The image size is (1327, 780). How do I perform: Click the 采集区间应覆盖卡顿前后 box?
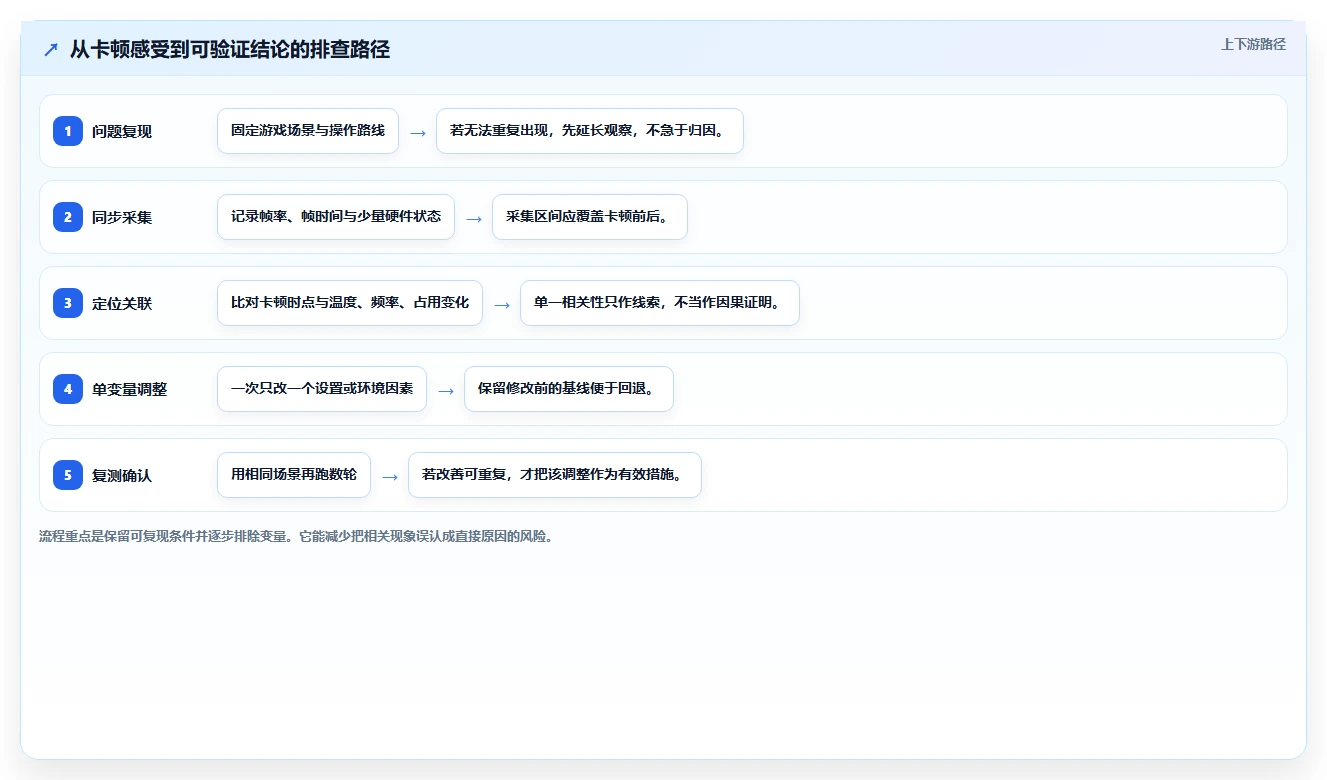pos(590,217)
